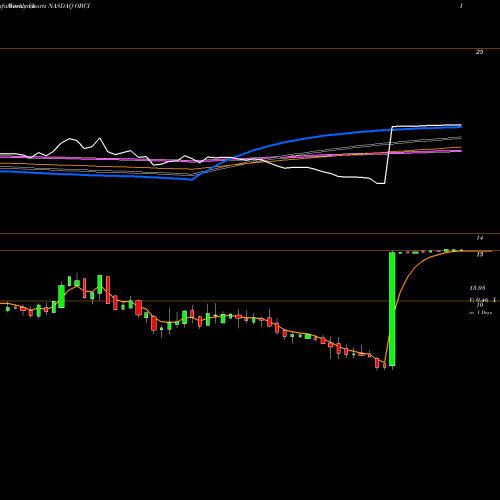Select the 'in 1 Days' label

click(x=480, y=313)
